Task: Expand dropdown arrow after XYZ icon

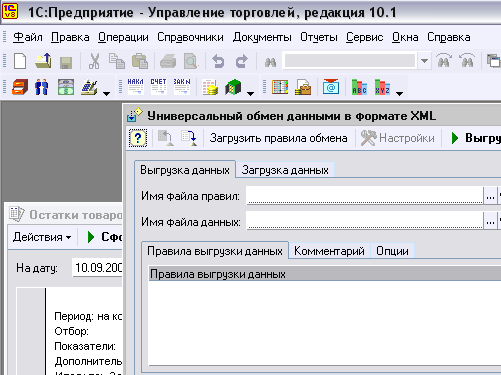Action: [399, 94]
